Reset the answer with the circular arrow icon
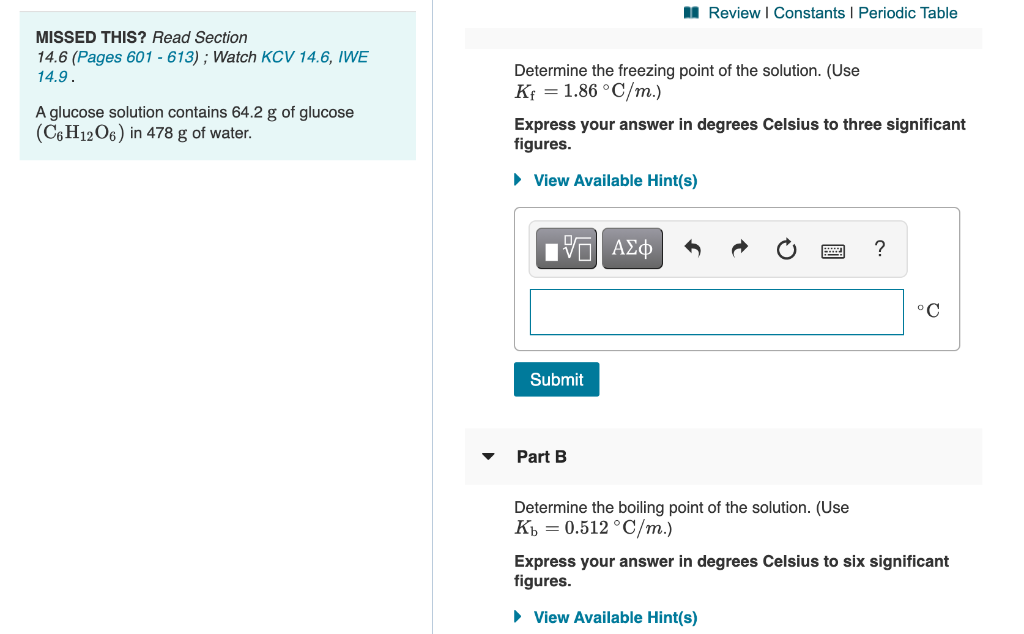Viewport: 1024px width, 634px height. [786, 248]
